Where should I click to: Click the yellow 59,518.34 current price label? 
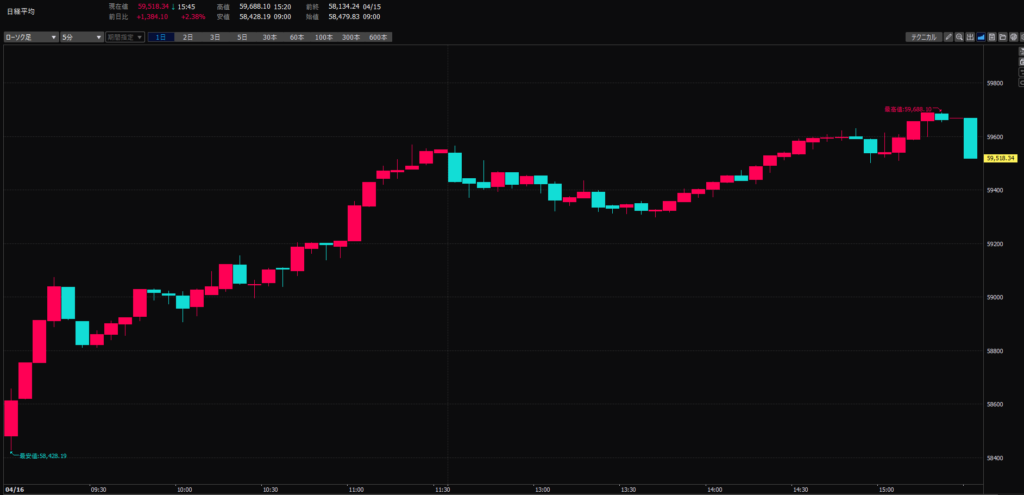(999, 158)
